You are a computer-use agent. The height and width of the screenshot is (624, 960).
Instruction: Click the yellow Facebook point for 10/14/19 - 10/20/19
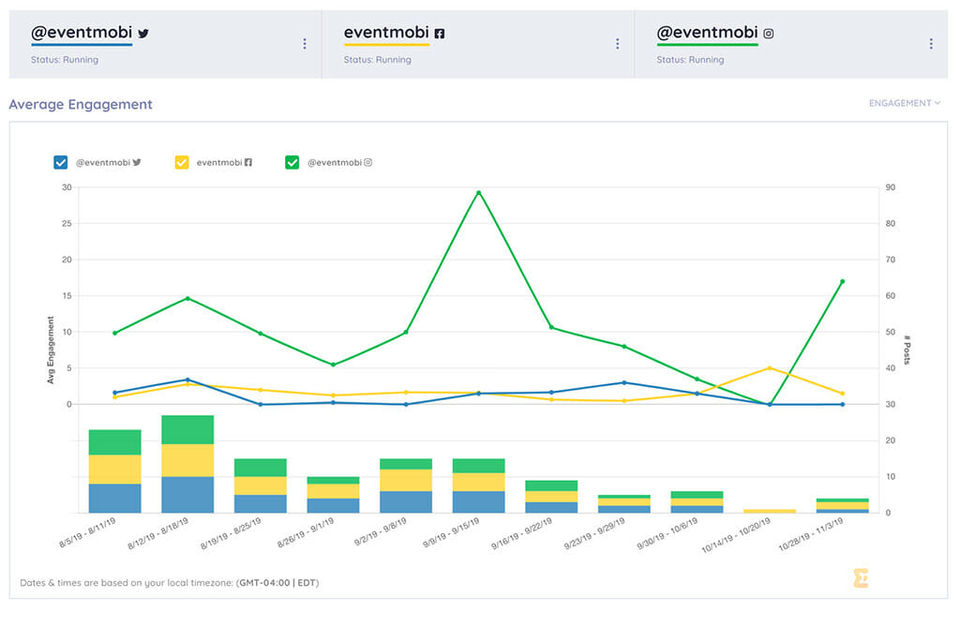[770, 368]
